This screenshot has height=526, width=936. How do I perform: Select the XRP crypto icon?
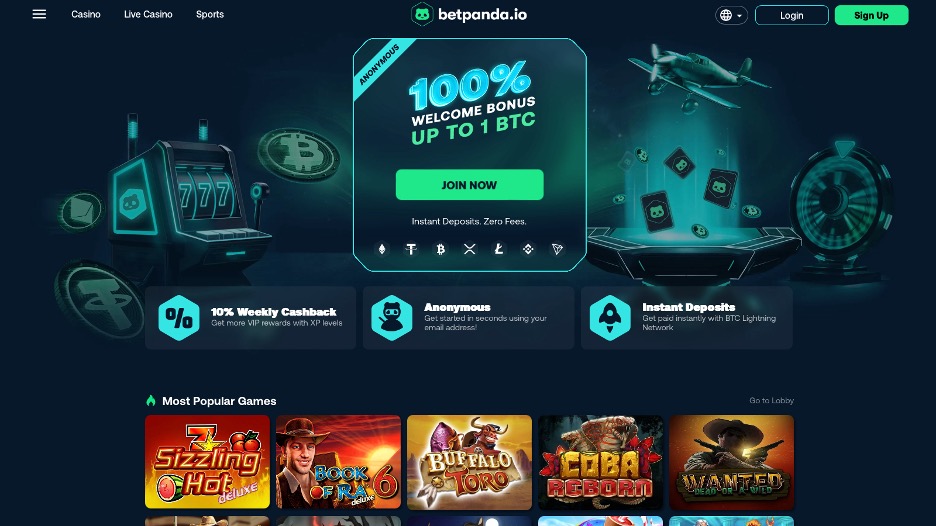tap(470, 249)
